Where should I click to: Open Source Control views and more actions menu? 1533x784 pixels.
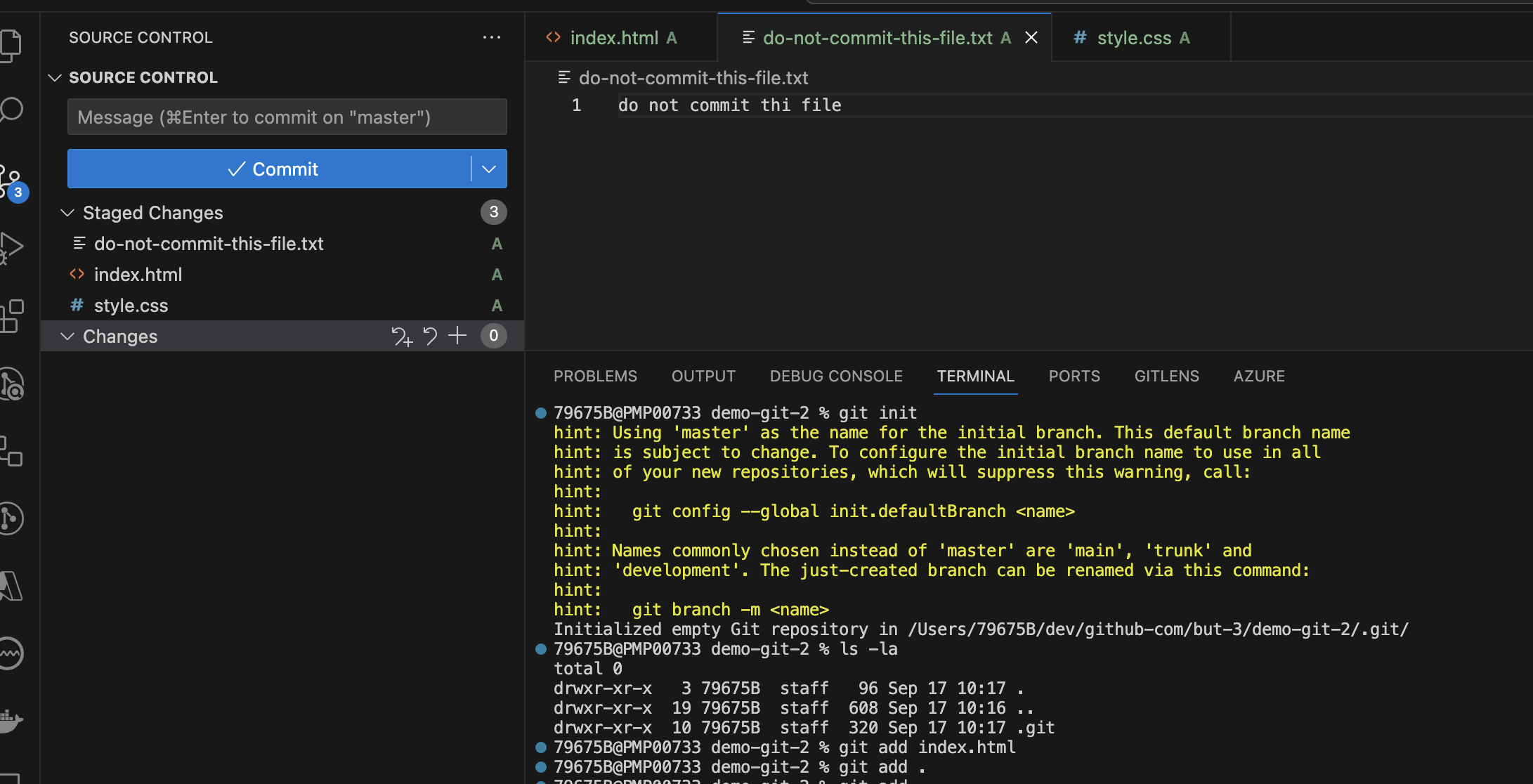(x=492, y=37)
